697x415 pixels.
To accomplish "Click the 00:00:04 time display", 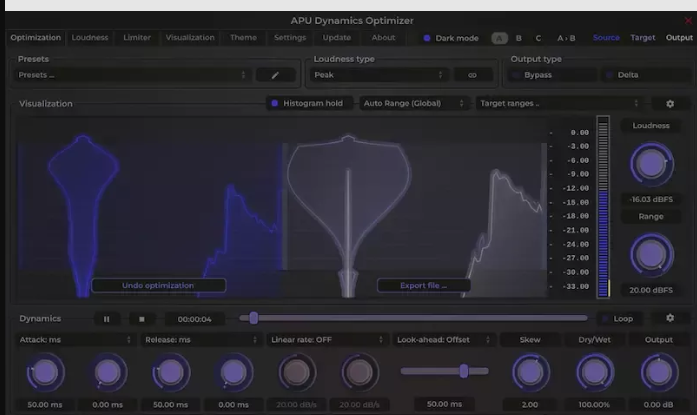I will [194, 319].
